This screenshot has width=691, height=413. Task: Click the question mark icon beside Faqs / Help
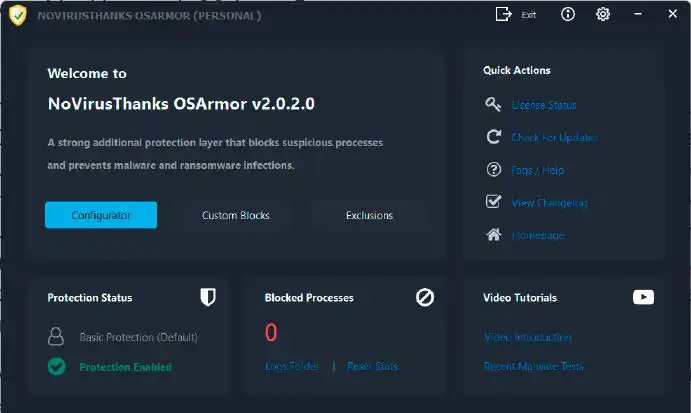(494, 170)
